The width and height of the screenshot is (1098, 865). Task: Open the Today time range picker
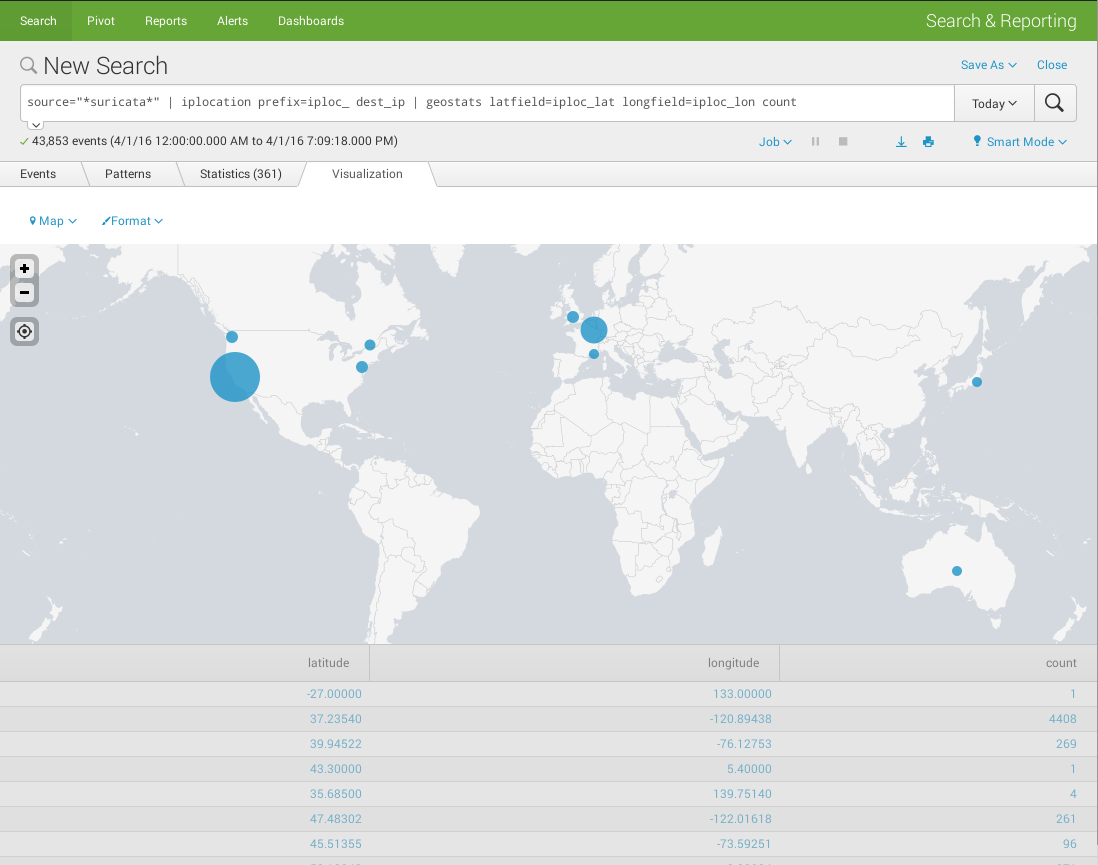tap(994, 103)
